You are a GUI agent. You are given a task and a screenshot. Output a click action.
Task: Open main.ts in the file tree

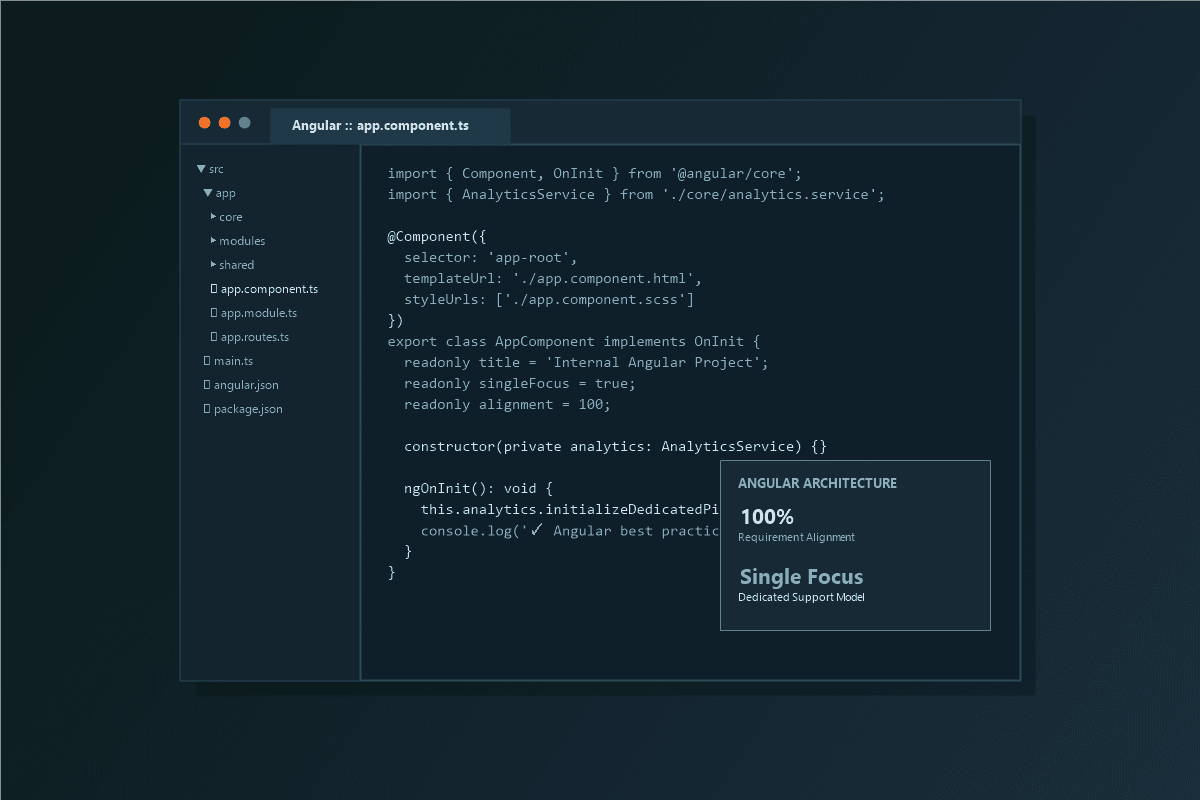tap(234, 361)
